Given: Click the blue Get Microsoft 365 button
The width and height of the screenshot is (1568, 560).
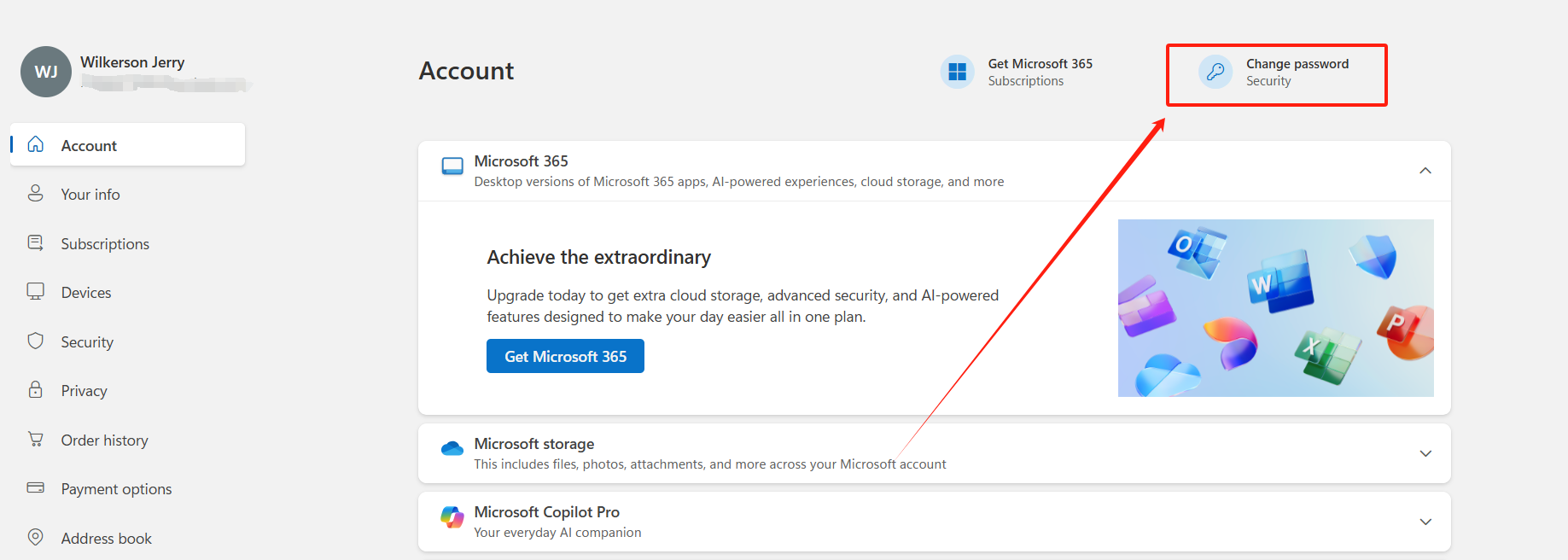Looking at the screenshot, I should (565, 356).
